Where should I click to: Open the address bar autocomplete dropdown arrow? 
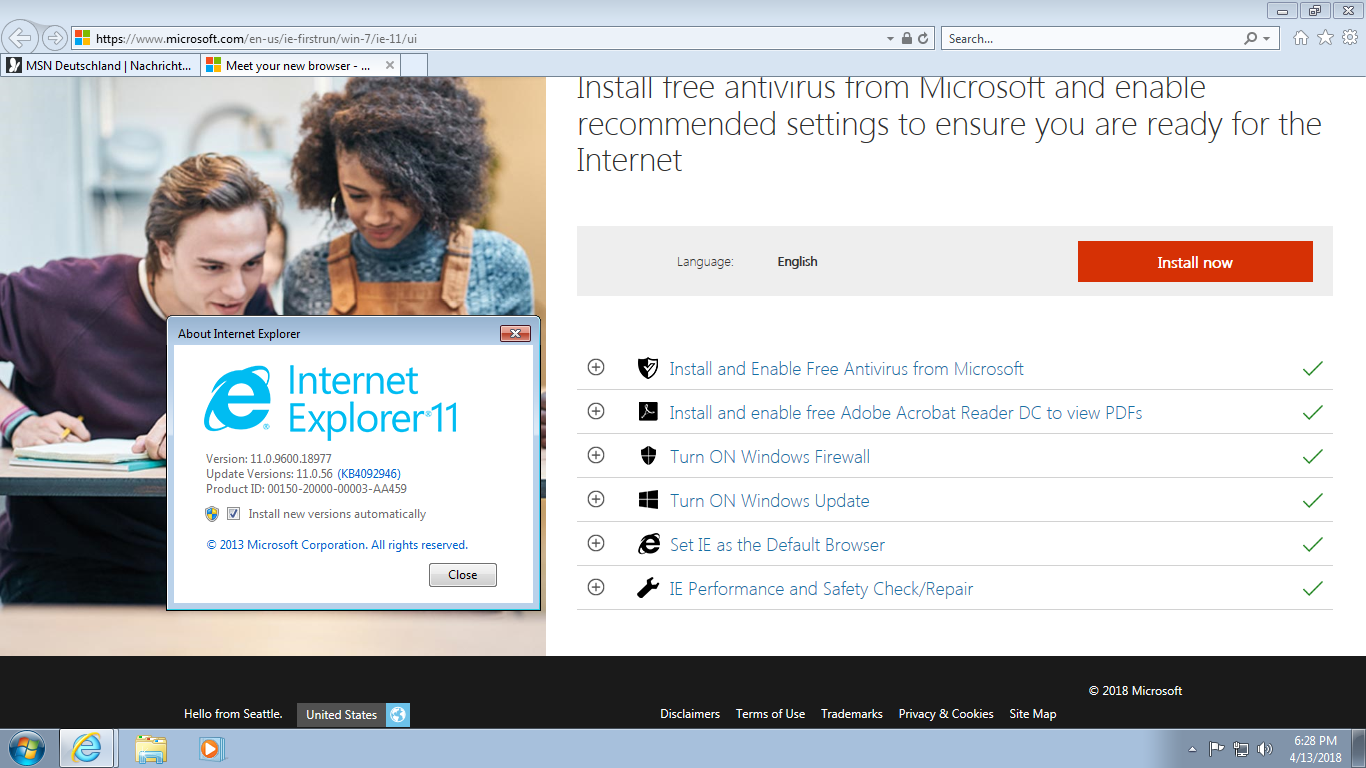click(x=890, y=38)
